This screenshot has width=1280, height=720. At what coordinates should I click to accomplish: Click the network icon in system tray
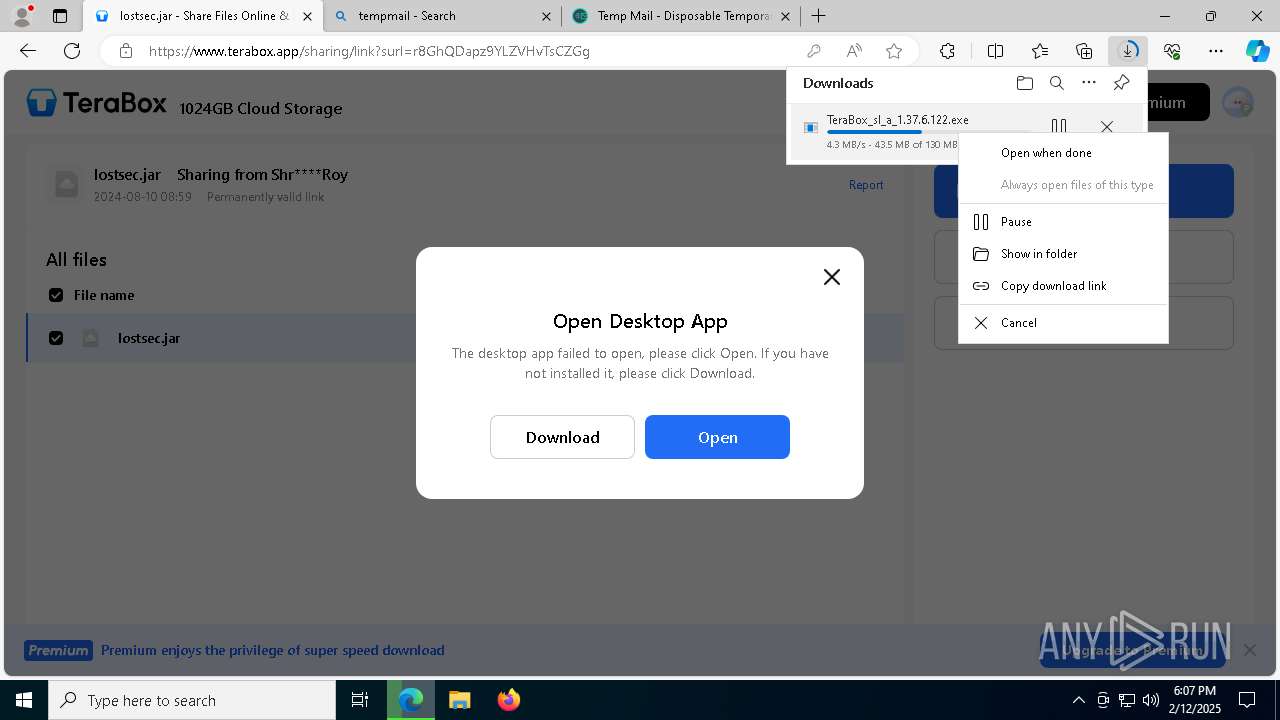(x=1127, y=700)
